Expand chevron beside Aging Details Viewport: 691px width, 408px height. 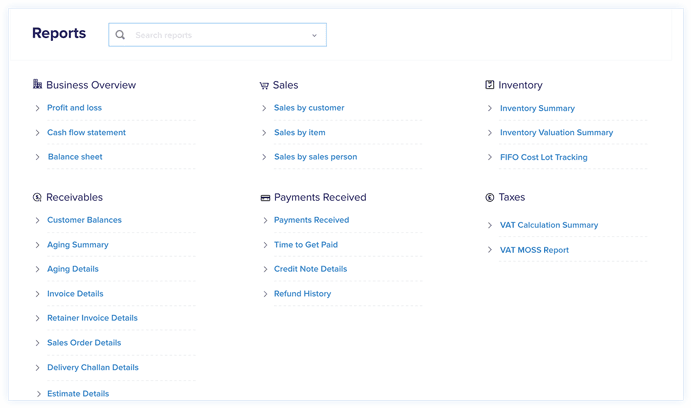pyautogui.click(x=37, y=269)
